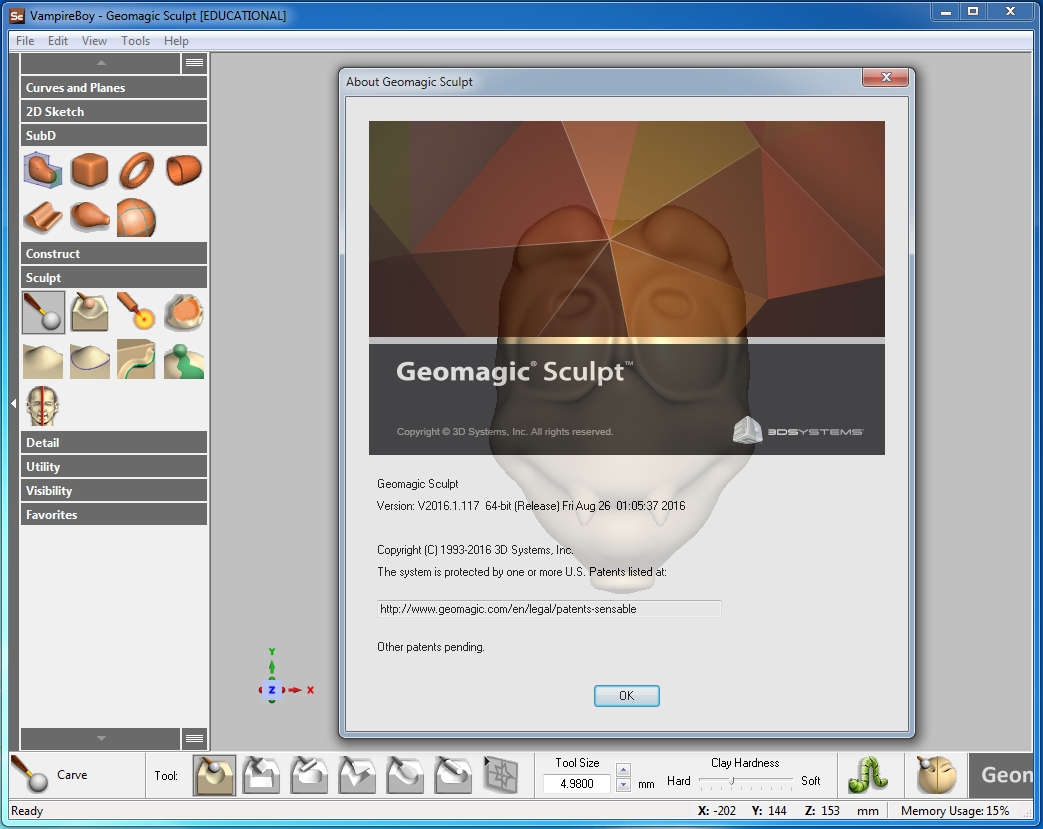Toggle the ball-shaped carve tool option
The image size is (1043, 829).
coord(215,775)
